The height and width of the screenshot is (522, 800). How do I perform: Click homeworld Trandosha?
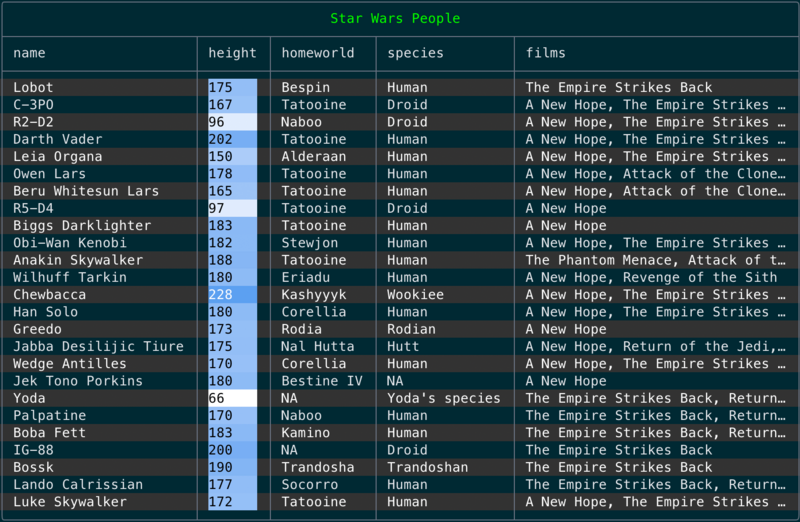point(318,467)
